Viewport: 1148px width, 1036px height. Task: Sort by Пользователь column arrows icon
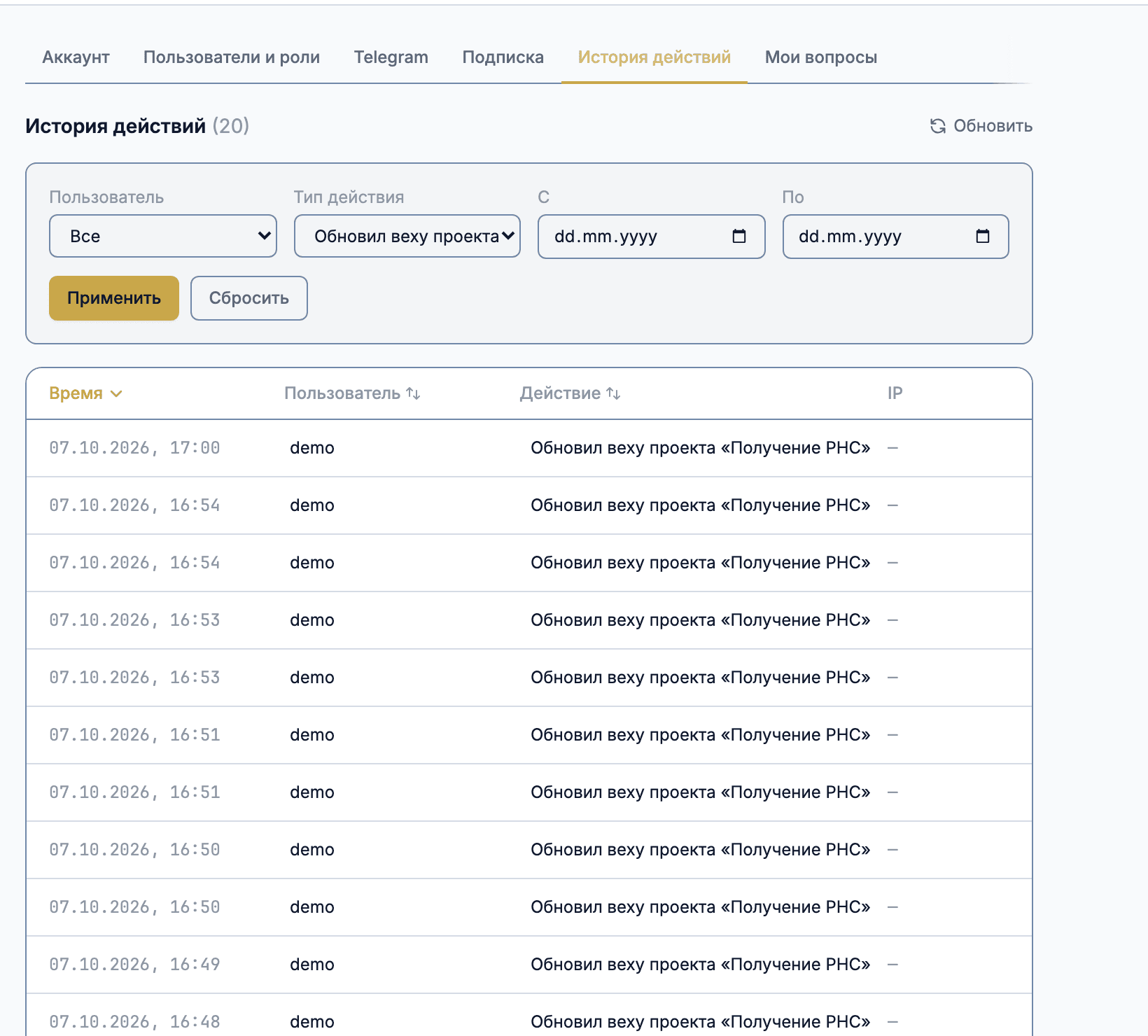click(x=413, y=393)
